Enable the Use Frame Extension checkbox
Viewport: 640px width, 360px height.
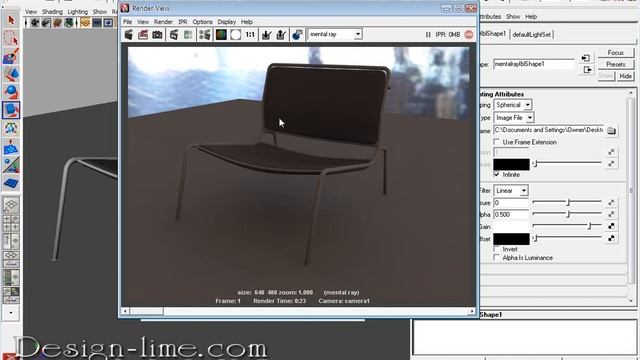[497, 142]
